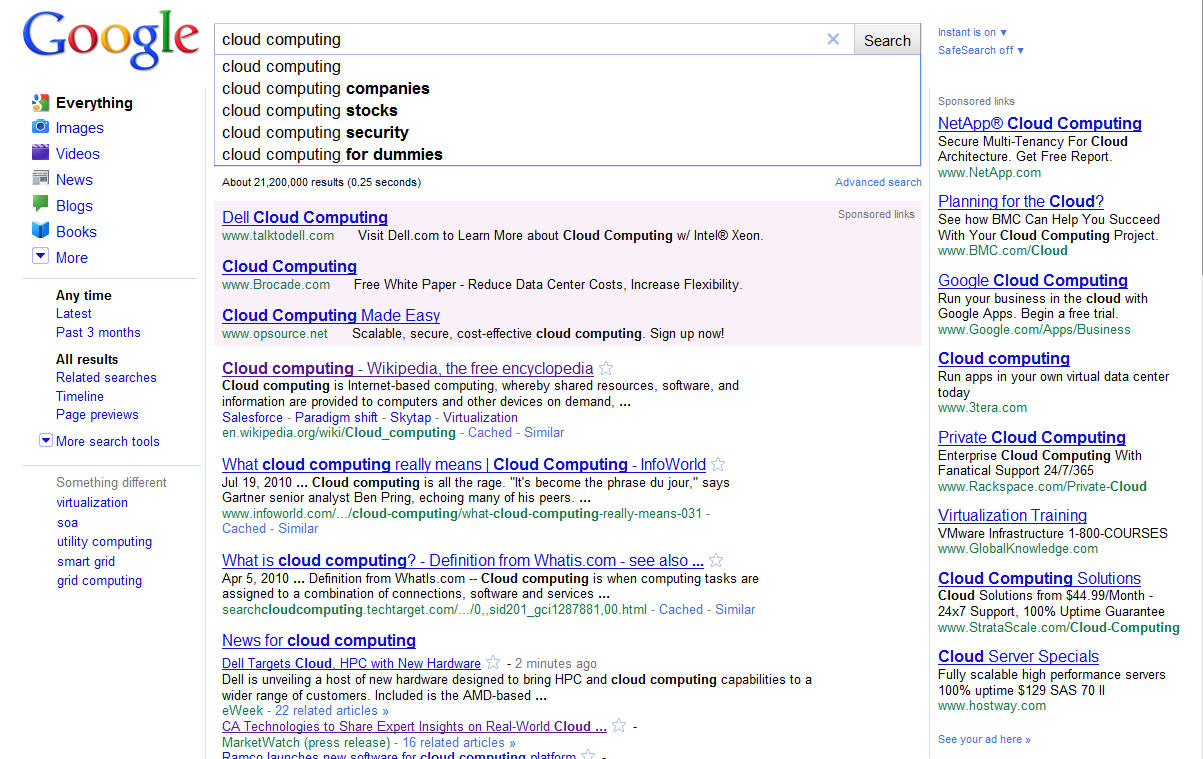1203x759 pixels.
Task: Click the Google logo
Action: [x=110, y=42]
